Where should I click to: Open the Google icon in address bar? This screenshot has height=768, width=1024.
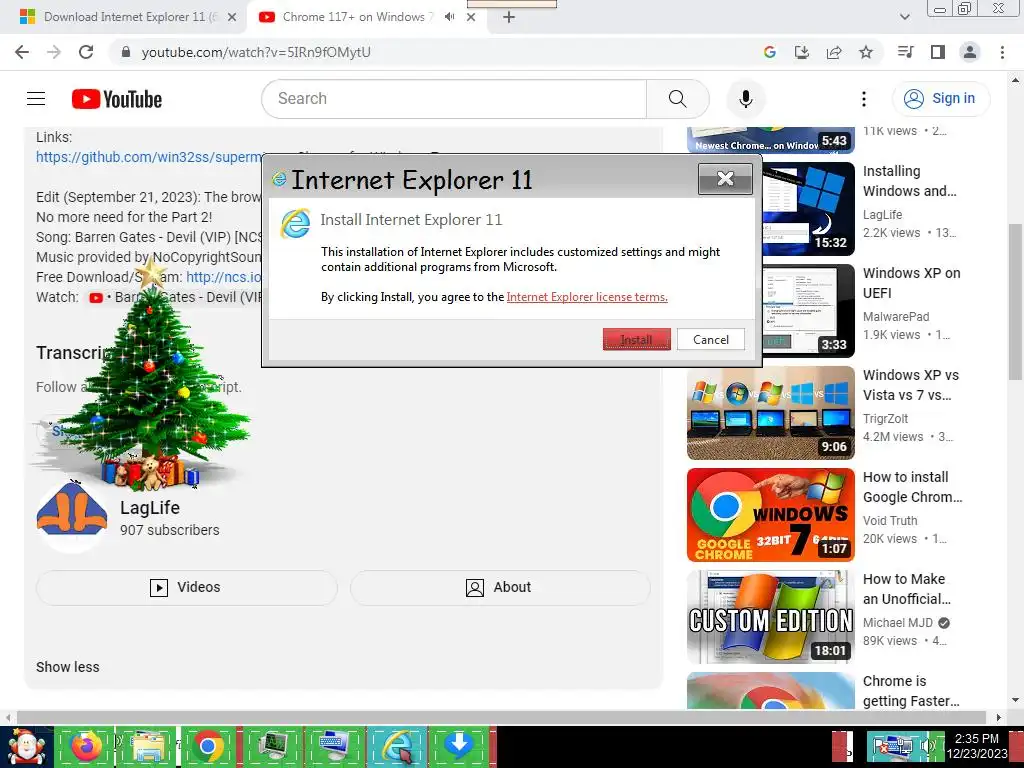[769, 52]
